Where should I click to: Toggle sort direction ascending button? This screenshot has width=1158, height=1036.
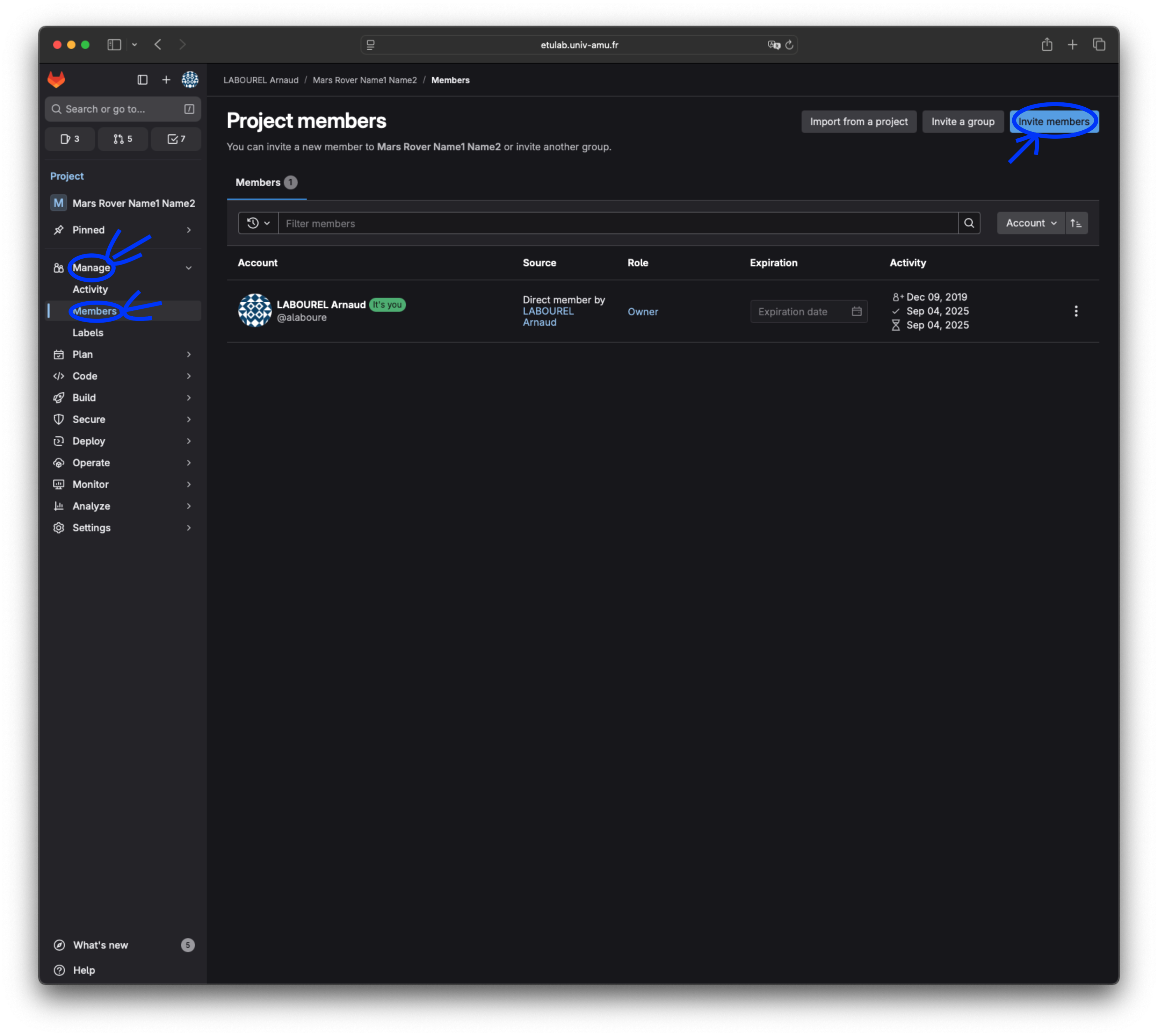(1076, 223)
